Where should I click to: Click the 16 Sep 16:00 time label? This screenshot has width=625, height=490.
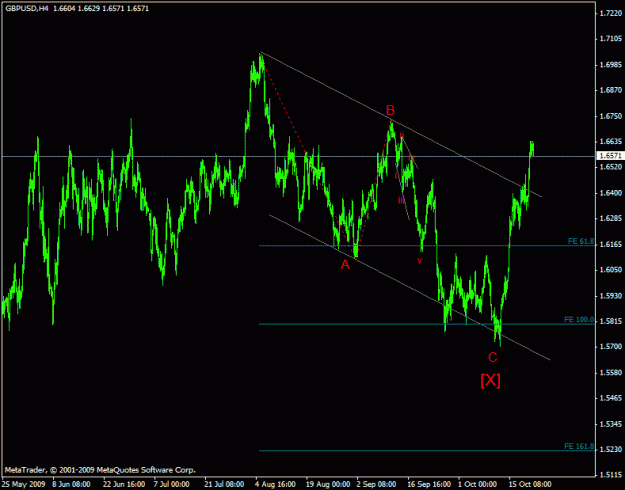(x=430, y=484)
